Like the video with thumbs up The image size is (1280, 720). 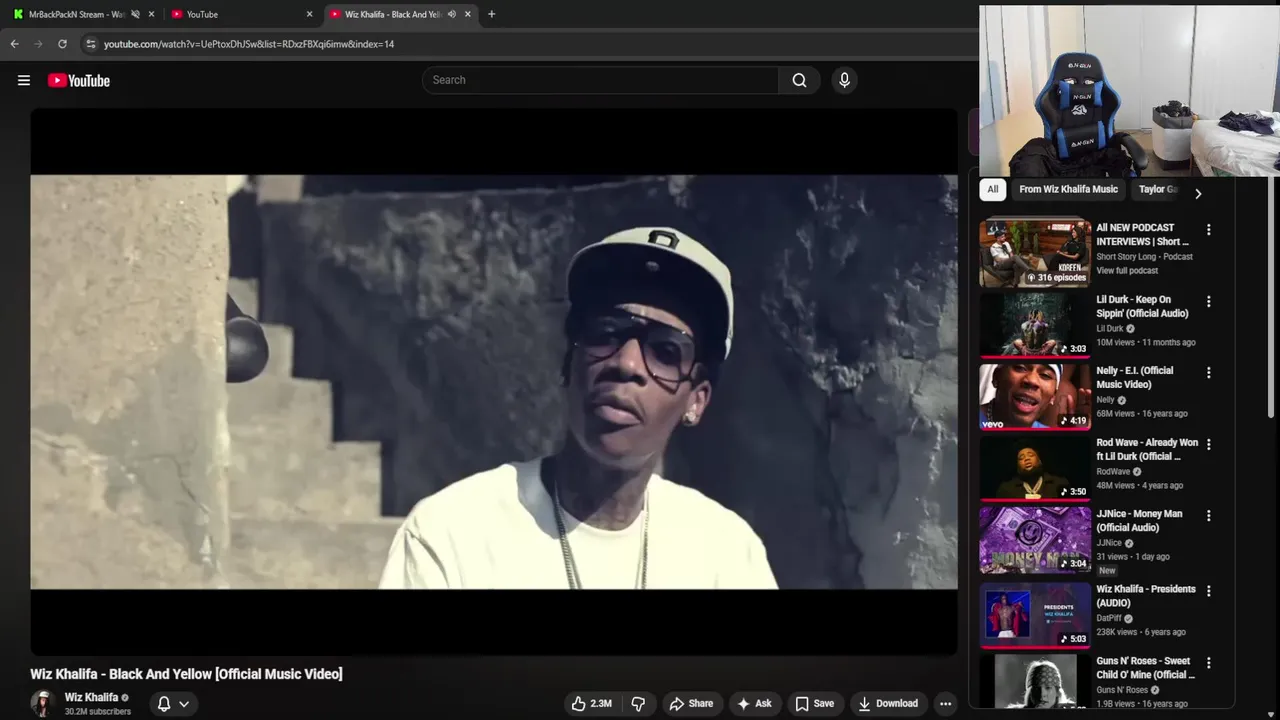(591, 704)
